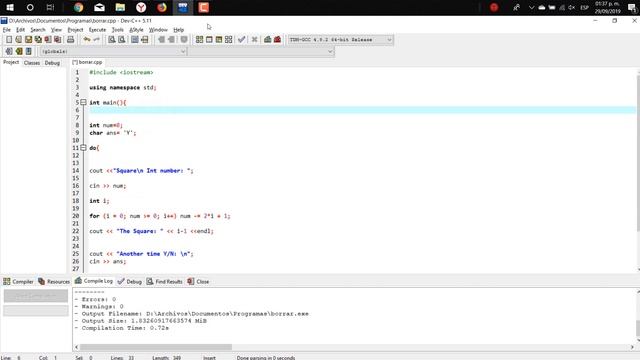
Task: Open profile analysis icon
Action: (x=267, y=40)
